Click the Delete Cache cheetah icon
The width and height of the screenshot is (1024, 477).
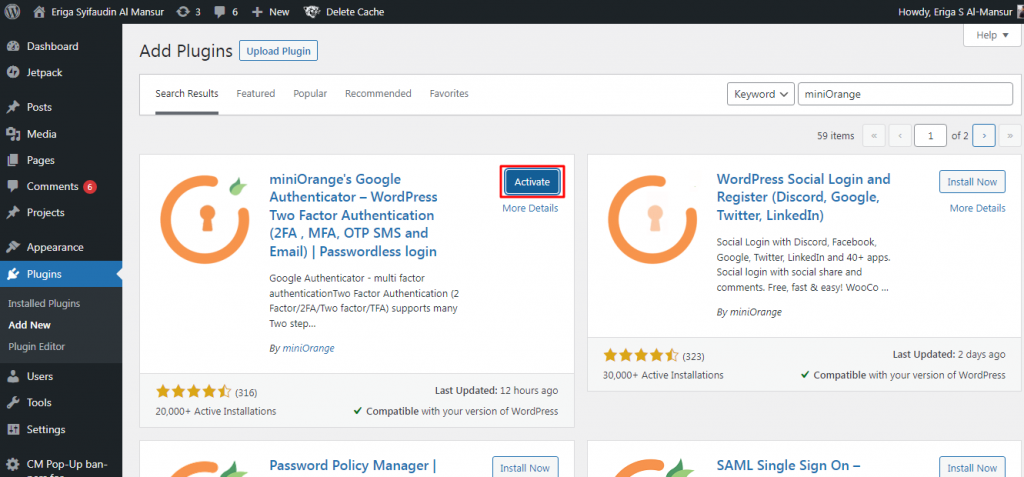pyautogui.click(x=312, y=12)
